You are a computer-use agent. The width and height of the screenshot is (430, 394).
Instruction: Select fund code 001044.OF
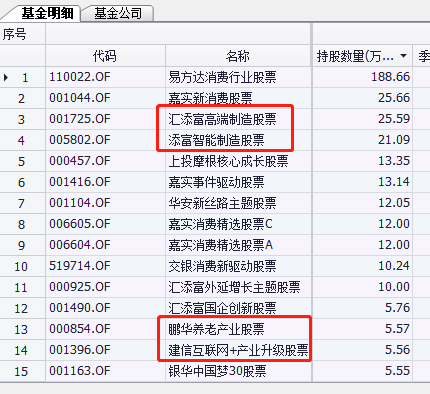(80, 98)
